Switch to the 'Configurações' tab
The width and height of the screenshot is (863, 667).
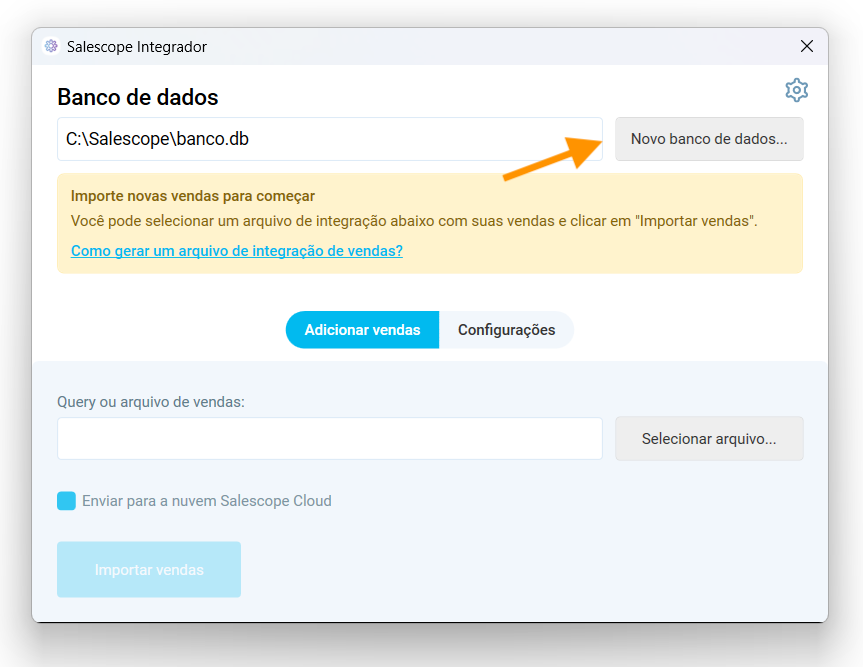coord(506,330)
